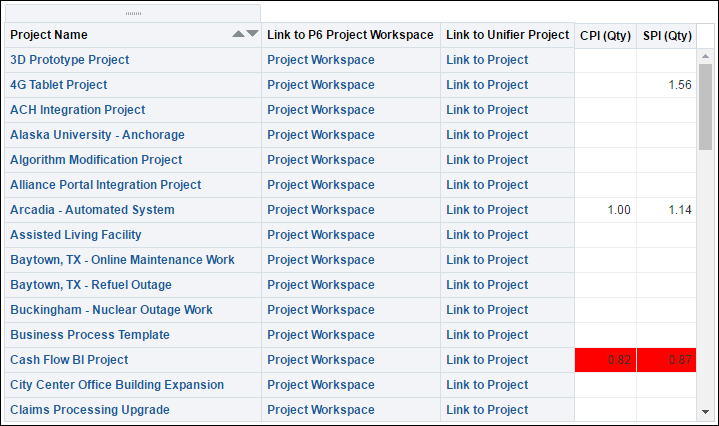
Task: Open Project Workspace for Alliance Portal Integration
Action: click(321, 185)
